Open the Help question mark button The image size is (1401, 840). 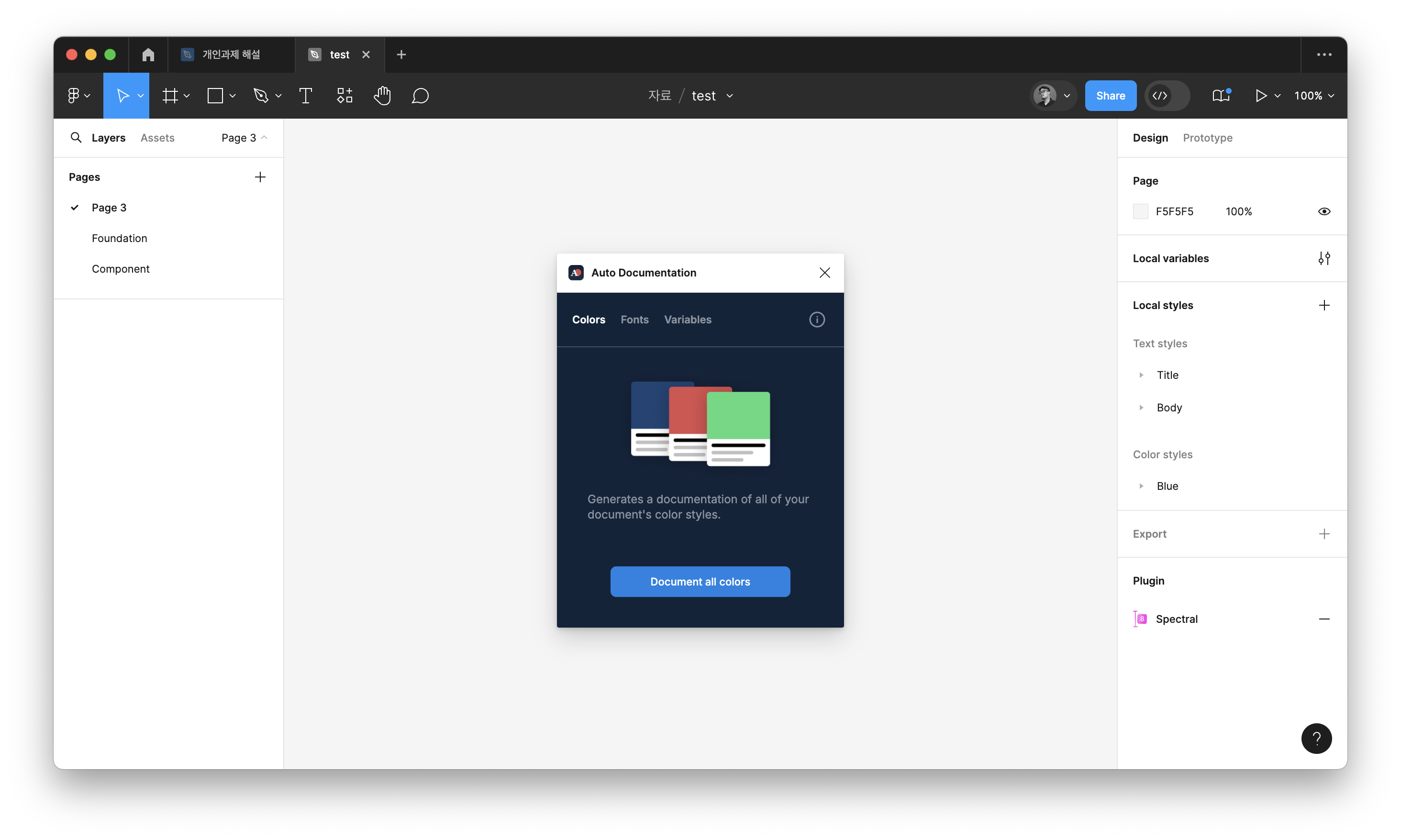click(x=1316, y=738)
